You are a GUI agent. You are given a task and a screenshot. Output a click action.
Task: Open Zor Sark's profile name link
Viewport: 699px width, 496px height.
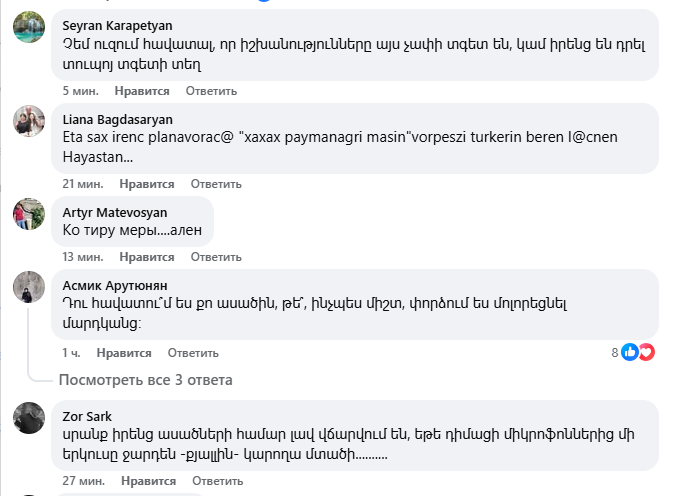87,416
